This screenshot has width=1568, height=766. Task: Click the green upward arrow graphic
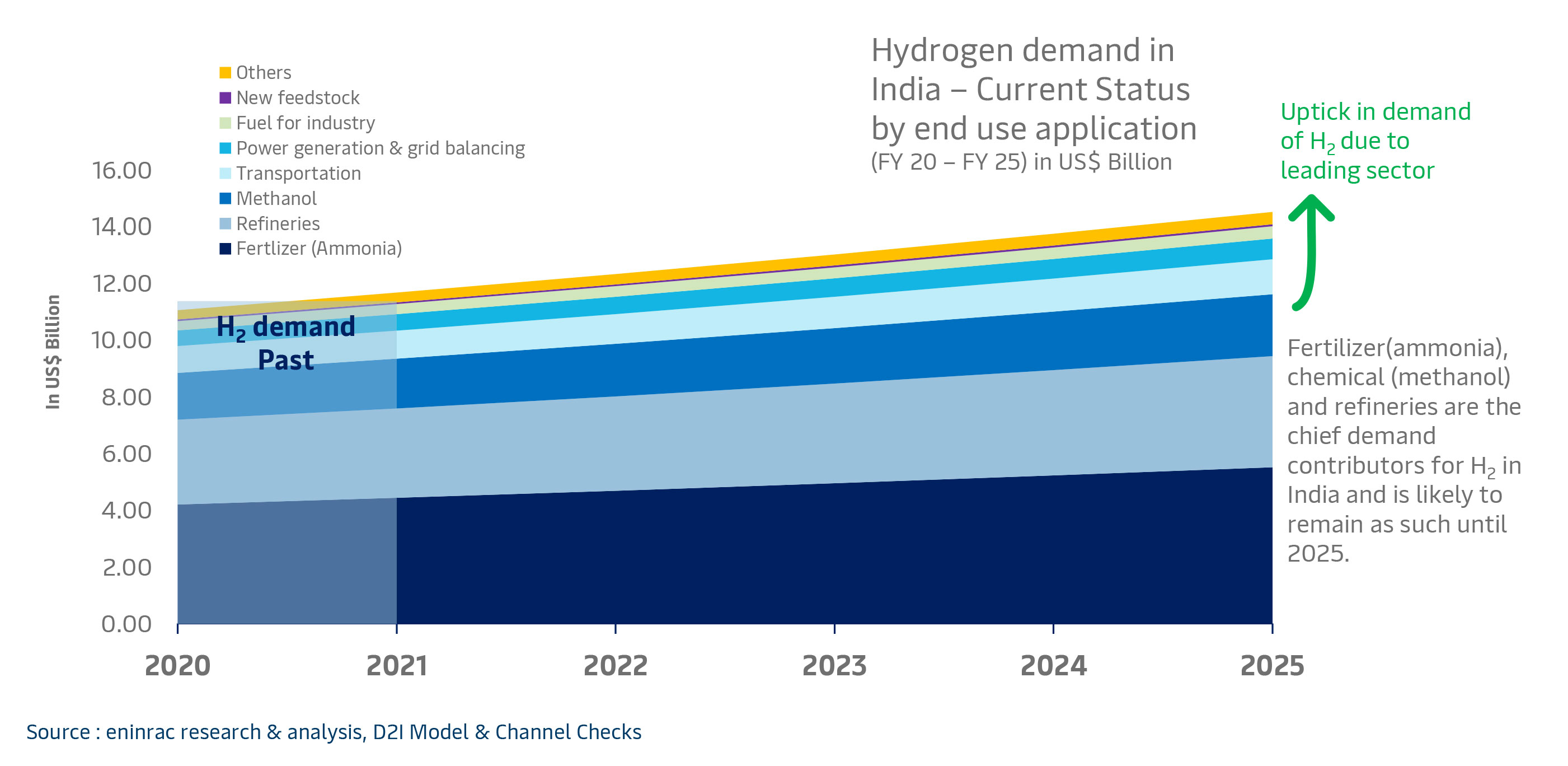[x=1311, y=253]
